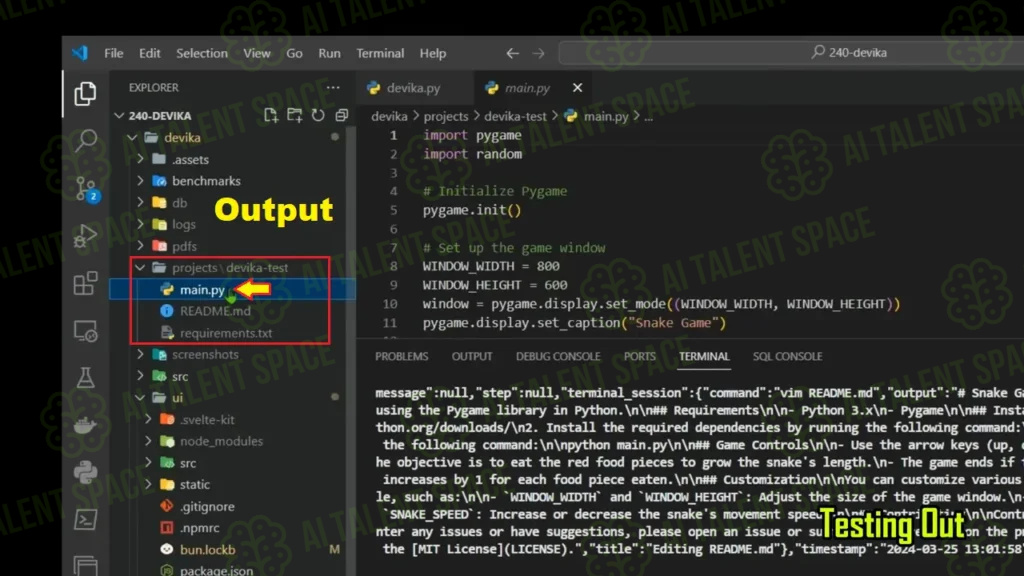Open Source Control view with the 2 badge

coord(86,189)
